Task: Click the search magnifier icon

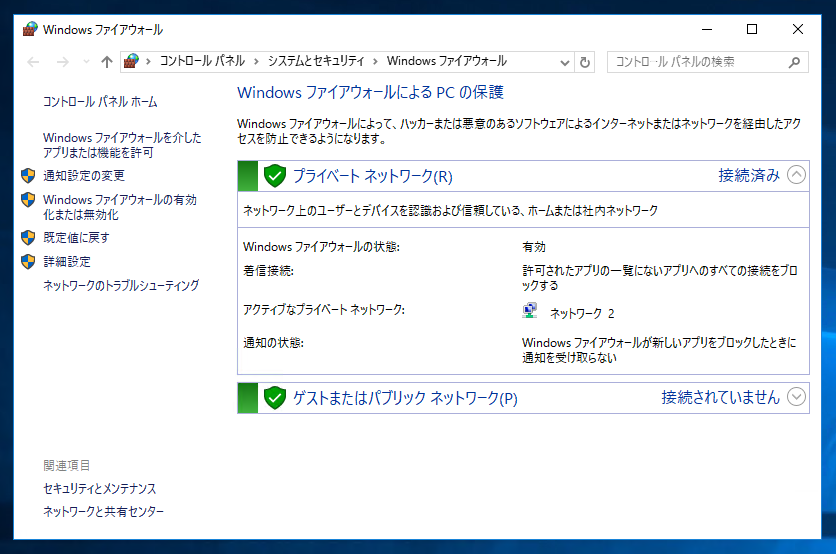Action: click(794, 62)
